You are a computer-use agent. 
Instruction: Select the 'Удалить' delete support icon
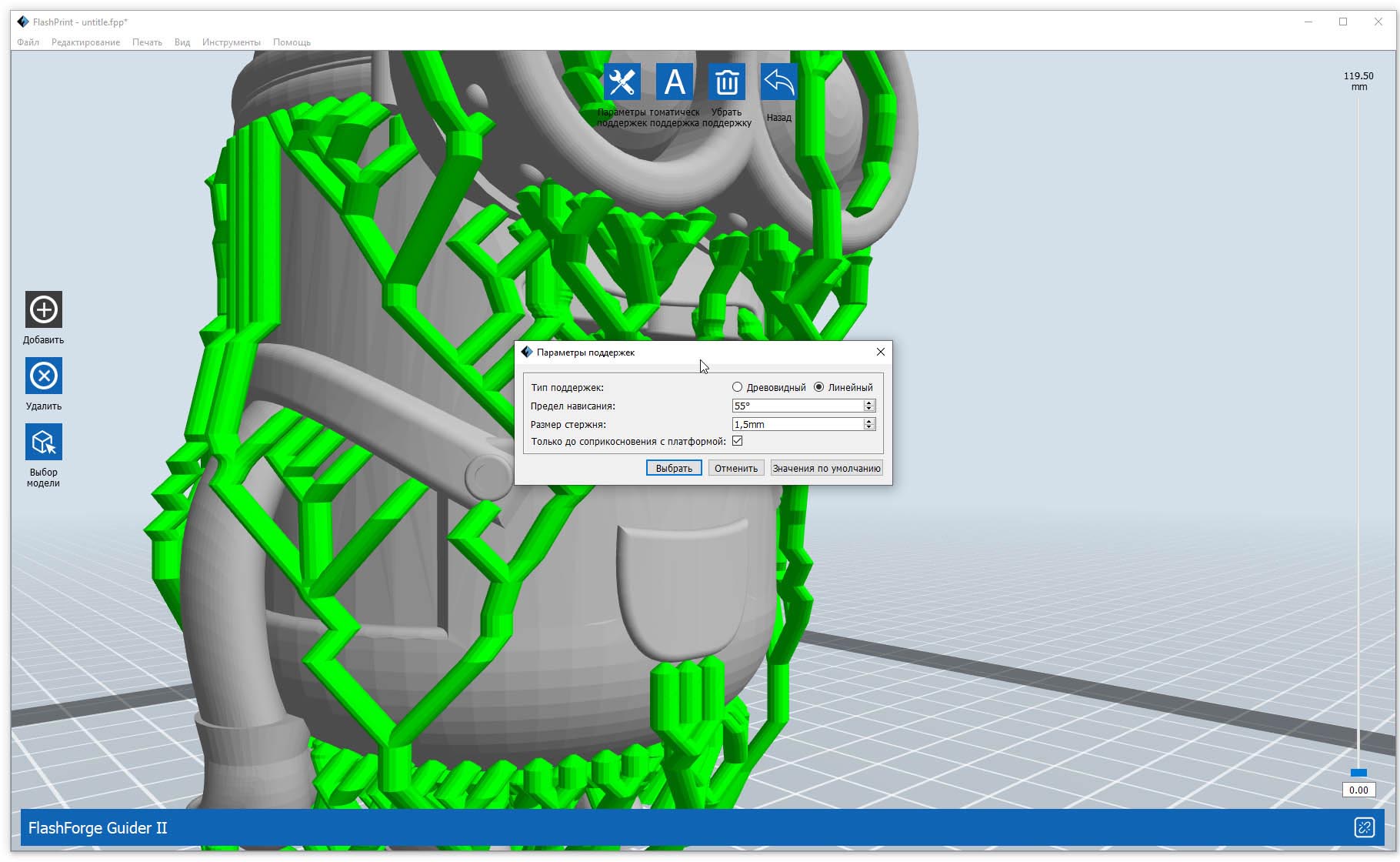pyautogui.click(x=44, y=376)
